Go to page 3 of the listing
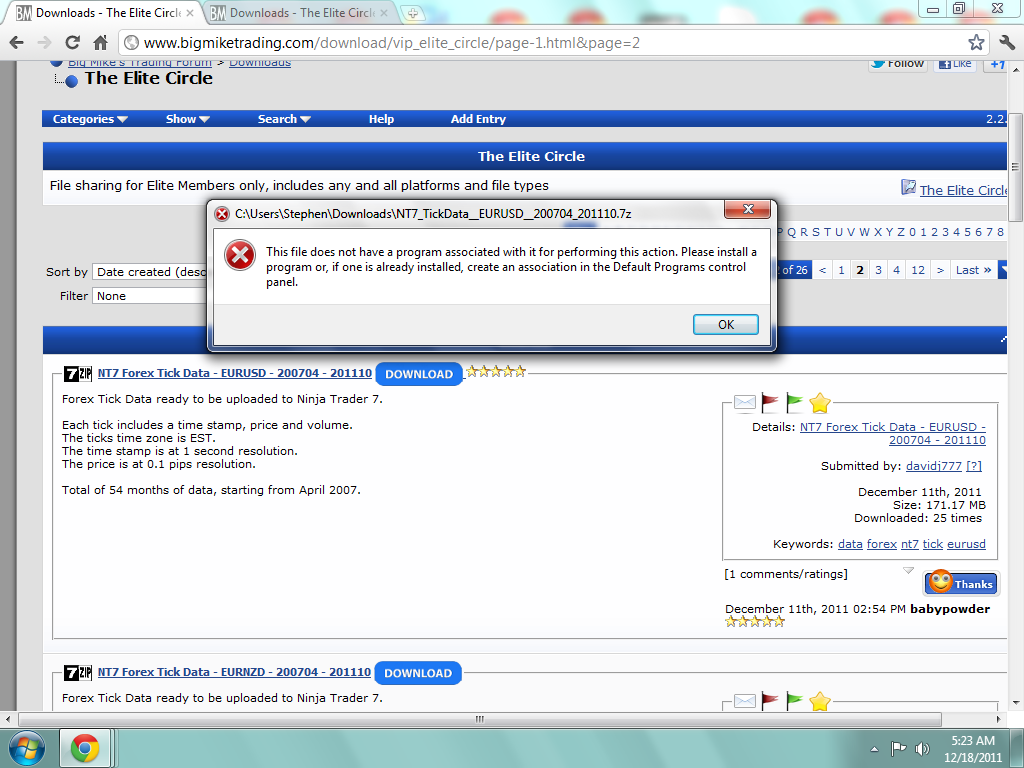The height and width of the screenshot is (768, 1024). 878,270
